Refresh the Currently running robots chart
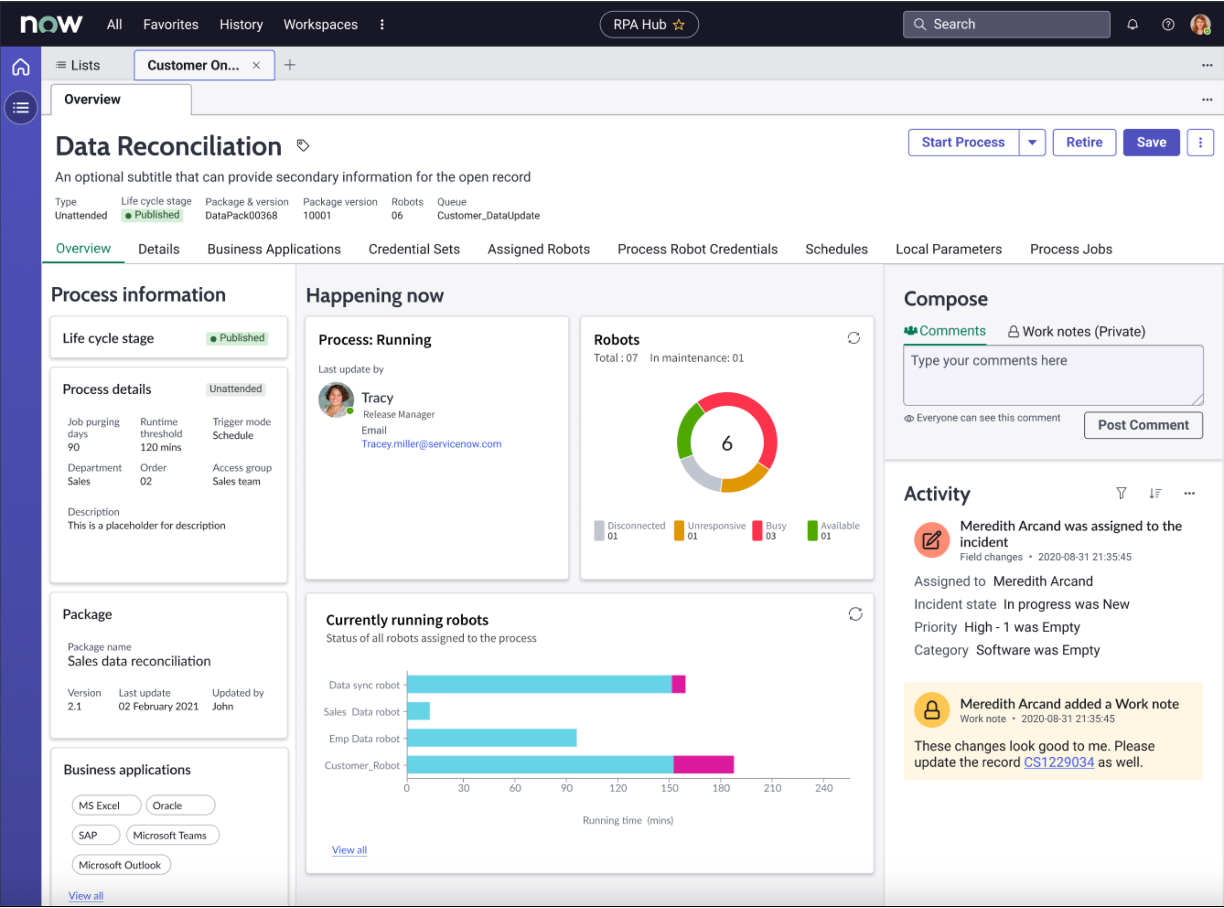 point(855,614)
